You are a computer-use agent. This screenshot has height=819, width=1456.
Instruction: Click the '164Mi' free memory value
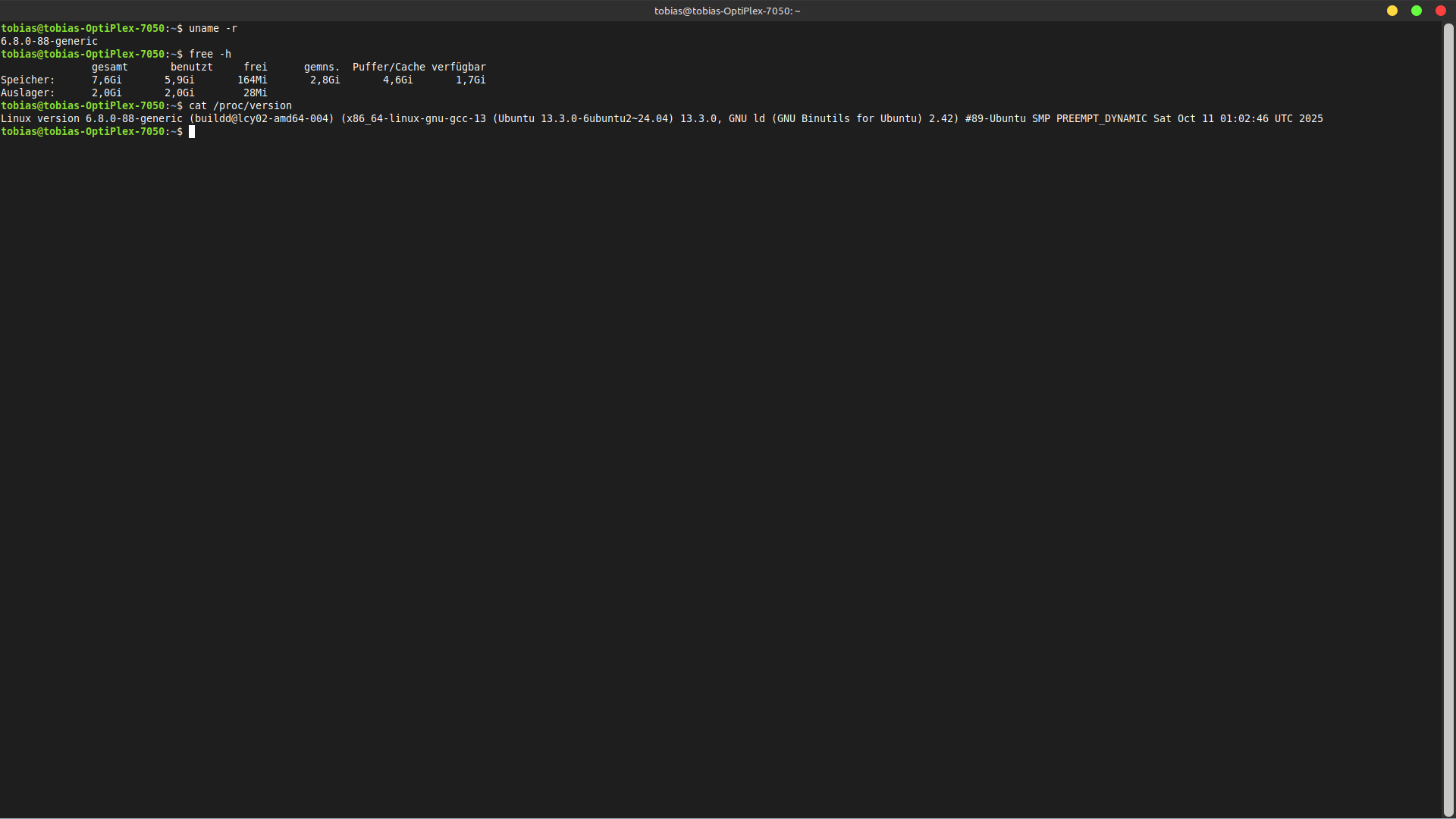click(x=253, y=80)
